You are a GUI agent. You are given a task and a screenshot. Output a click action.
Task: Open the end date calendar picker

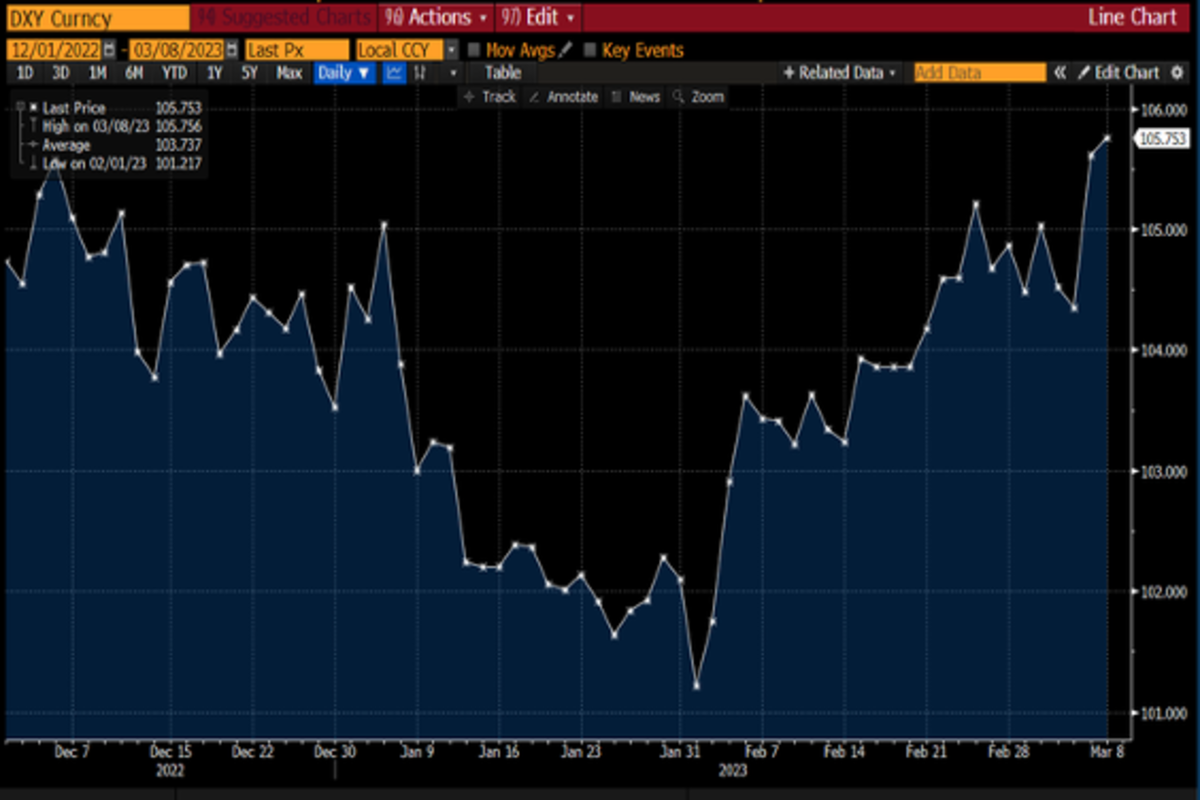coord(232,50)
